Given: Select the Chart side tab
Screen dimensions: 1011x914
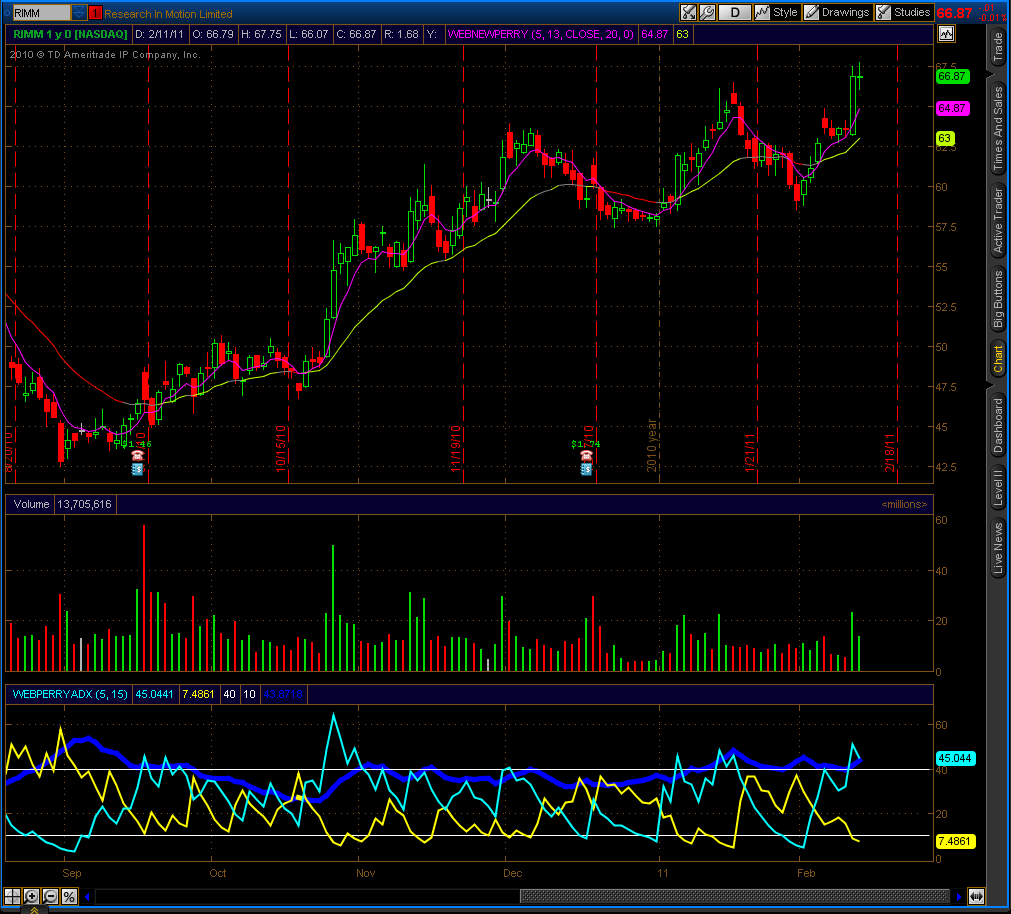Looking at the screenshot, I should pos(998,359).
